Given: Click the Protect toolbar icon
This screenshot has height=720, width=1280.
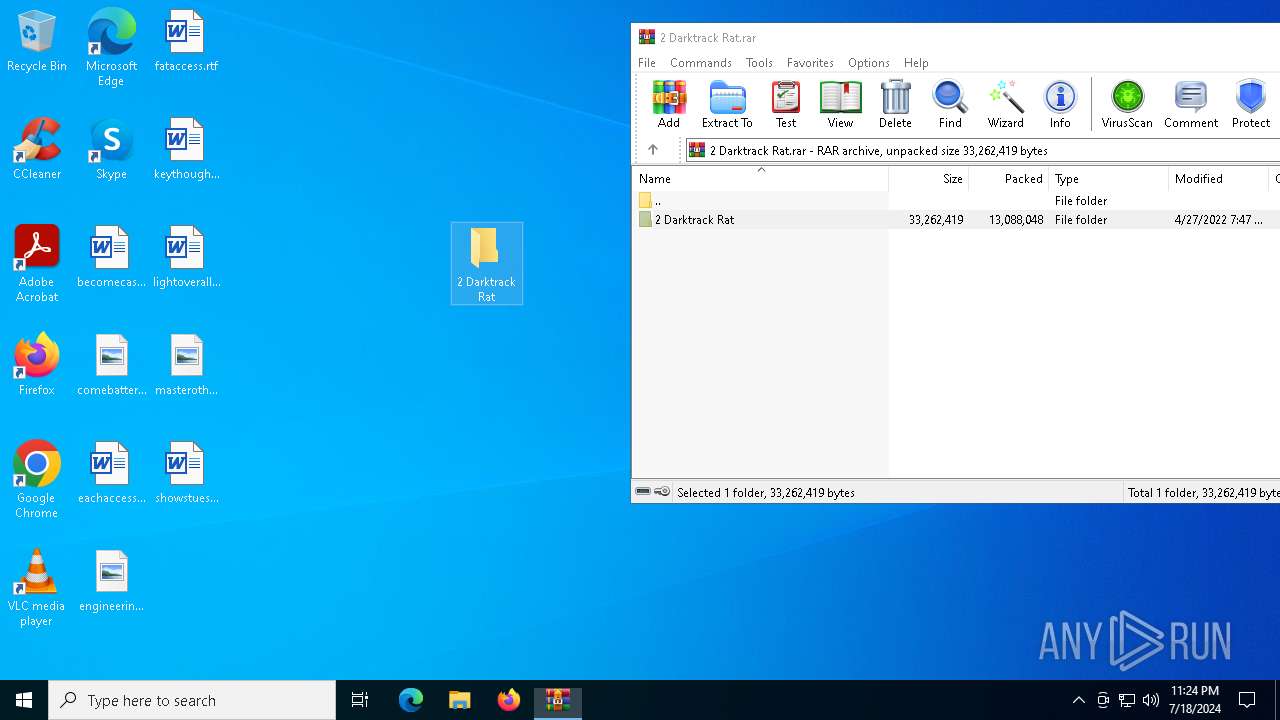Looking at the screenshot, I should (1251, 104).
